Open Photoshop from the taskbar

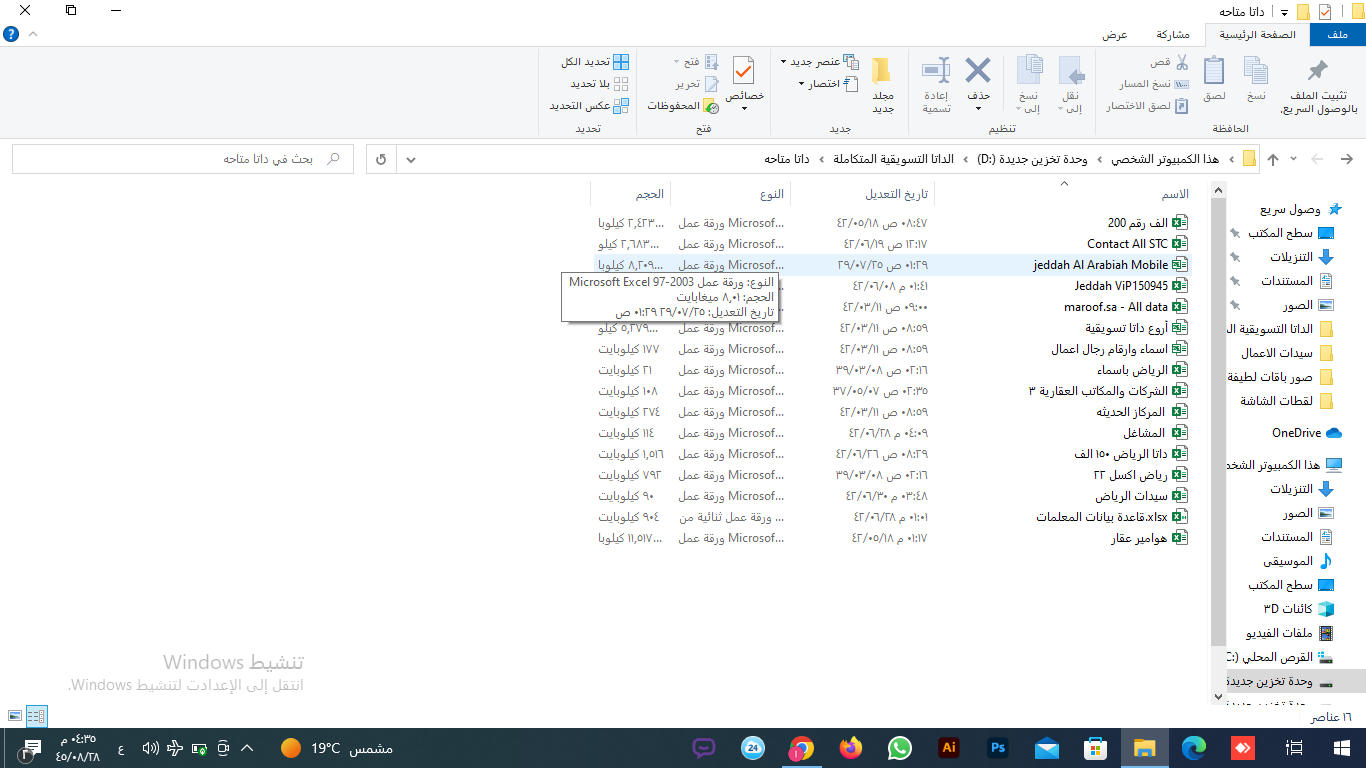point(997,748)
